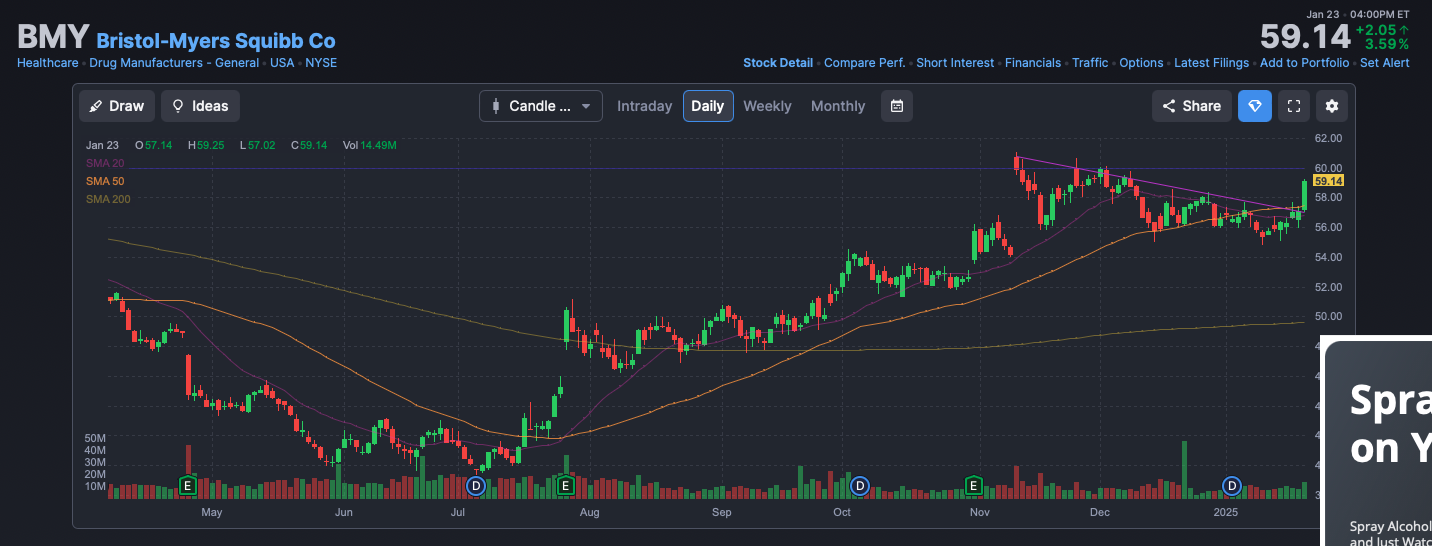
Task: Share the chart
Action: pos(1191,106)
